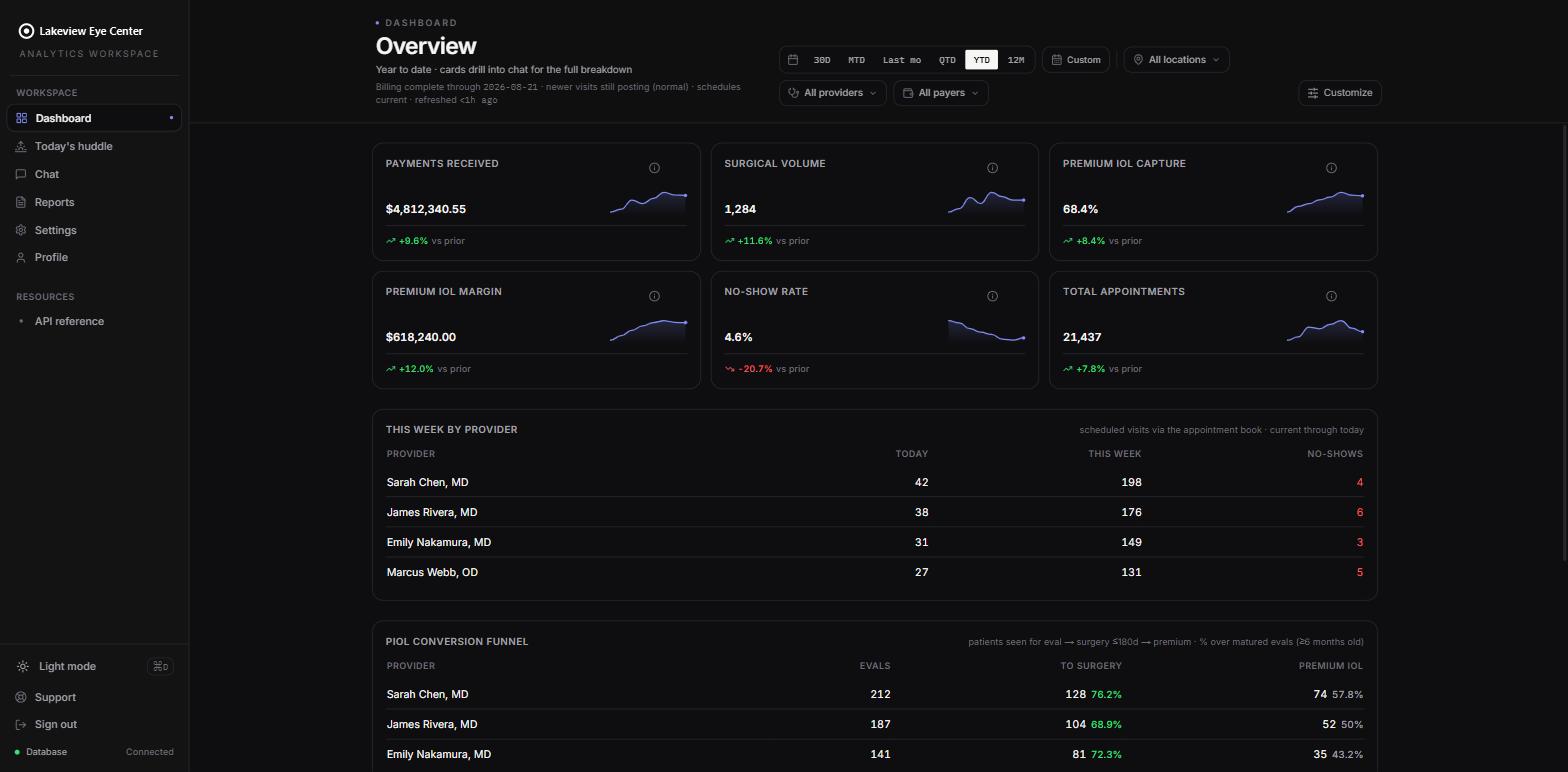Open the All payers dropdown
Viewport: 1568px width, 772px height.
[941, 93]
